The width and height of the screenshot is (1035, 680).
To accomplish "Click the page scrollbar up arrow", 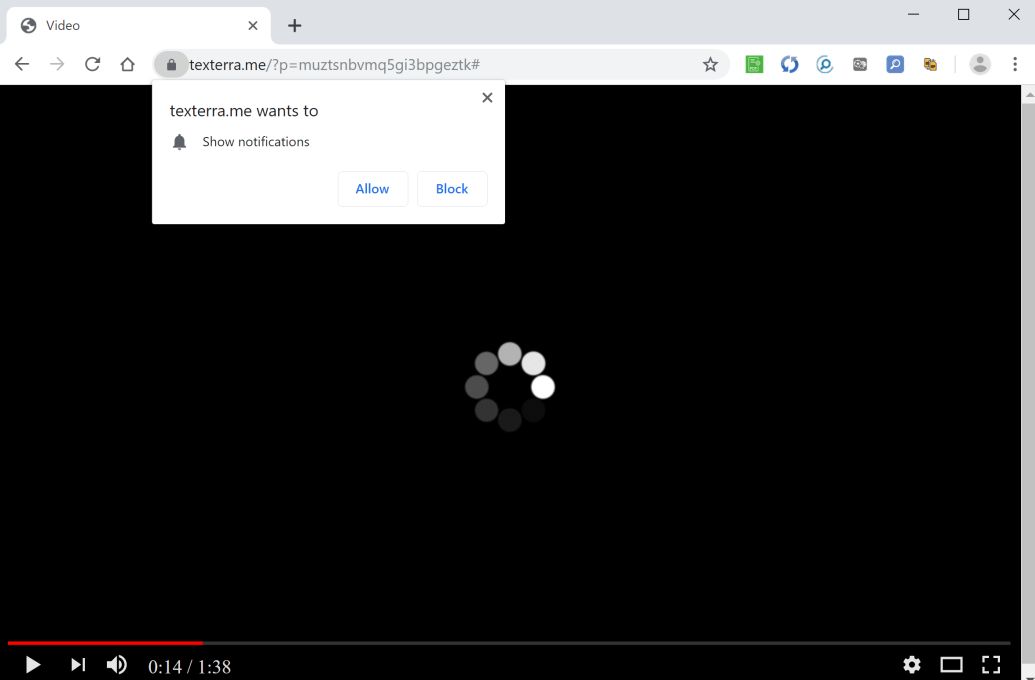I will 1028,94.
